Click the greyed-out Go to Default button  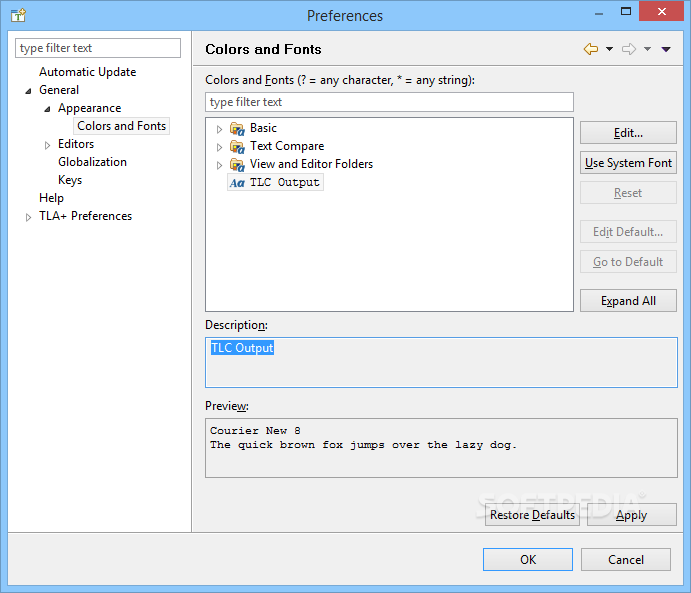628,262
